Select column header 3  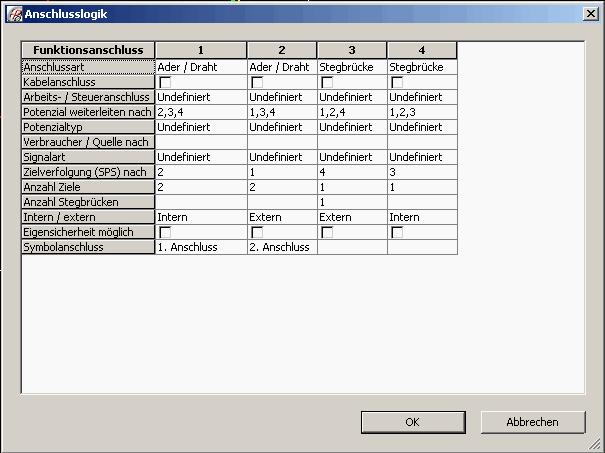pyautogui.click(x=352, y=50)
